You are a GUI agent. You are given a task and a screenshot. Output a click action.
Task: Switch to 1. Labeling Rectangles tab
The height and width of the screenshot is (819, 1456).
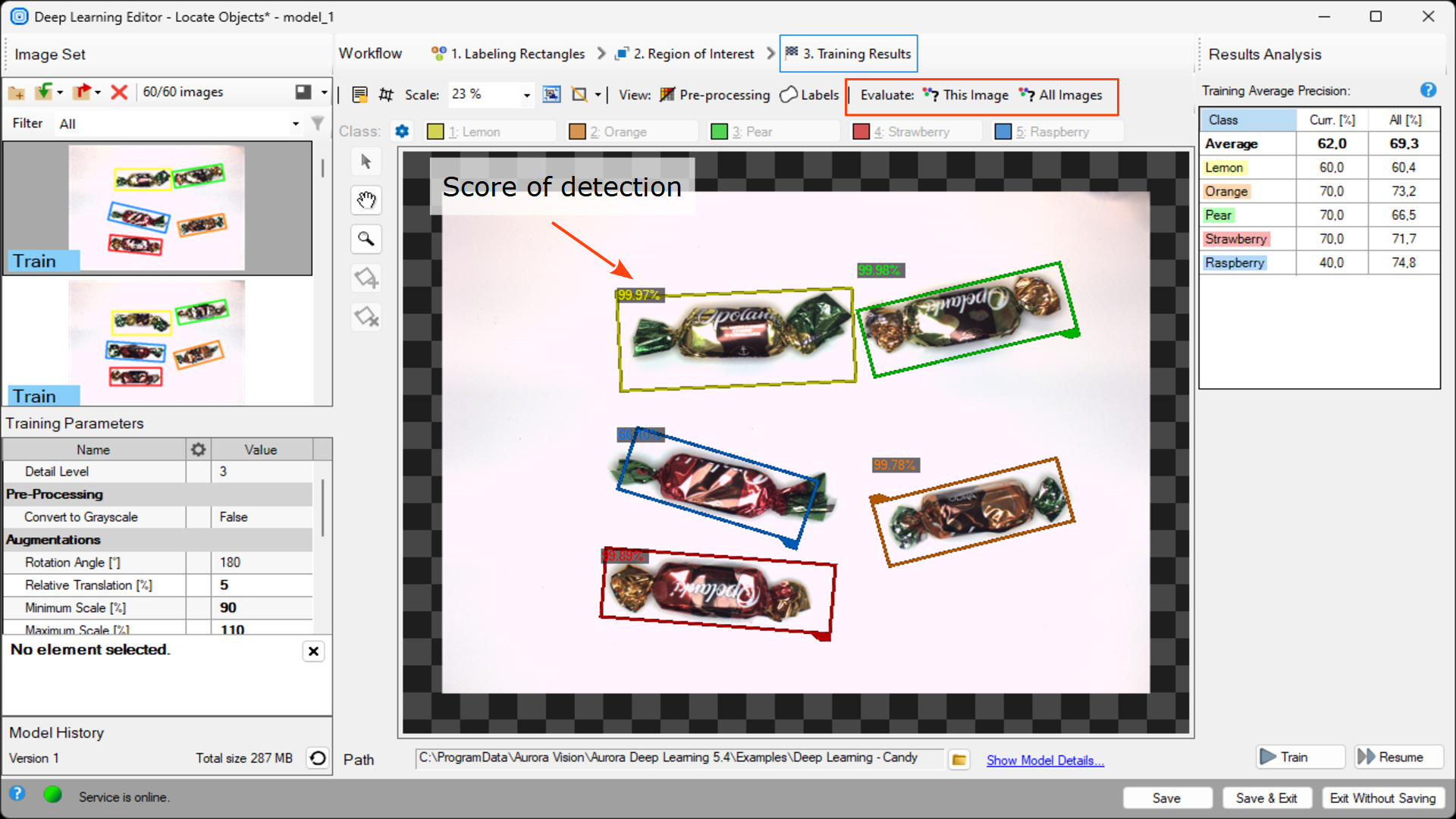click(x=507, y=54)
